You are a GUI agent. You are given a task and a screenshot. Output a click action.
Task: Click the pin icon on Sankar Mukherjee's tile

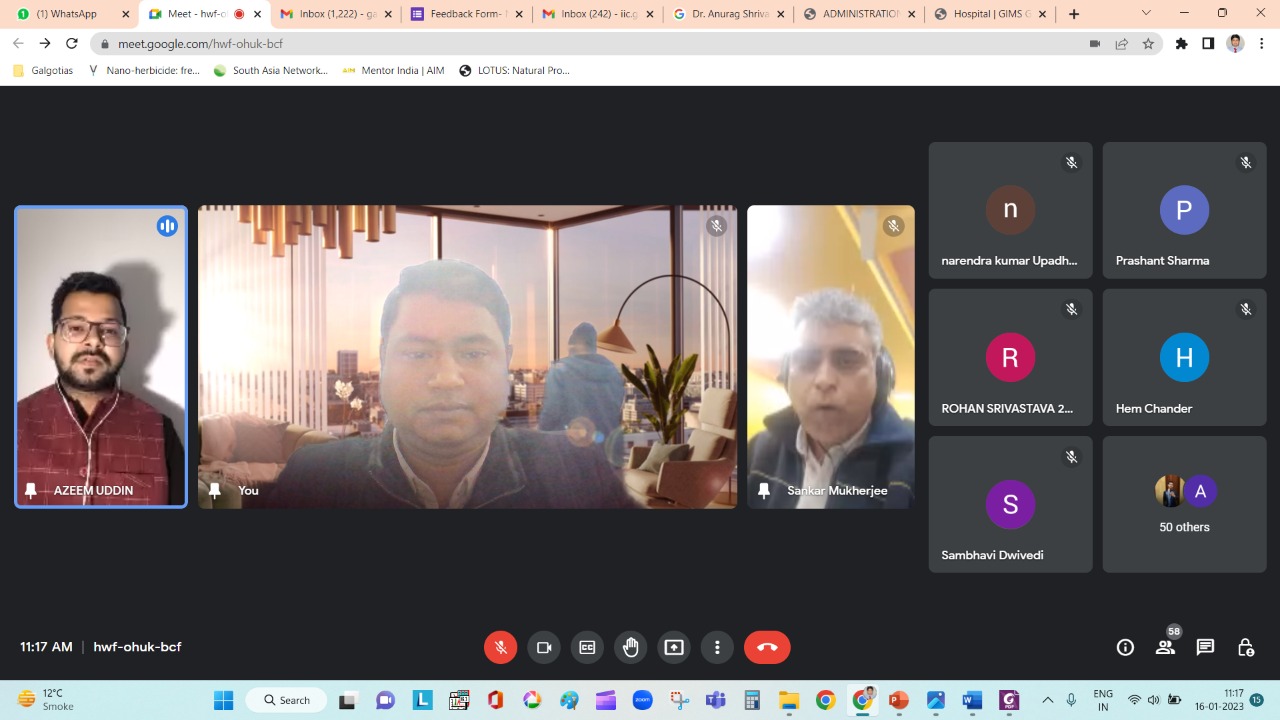point(764,490)
